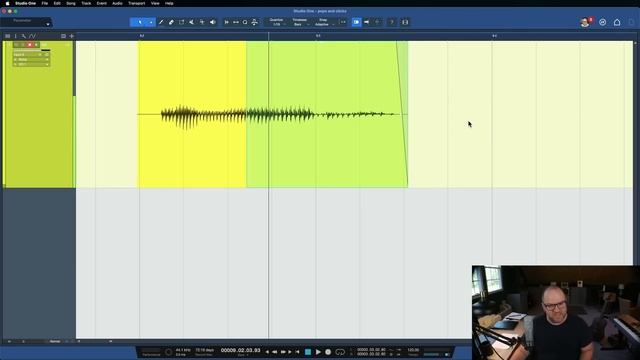Click the transport Record button
The image size is (640, 360).
328,352
